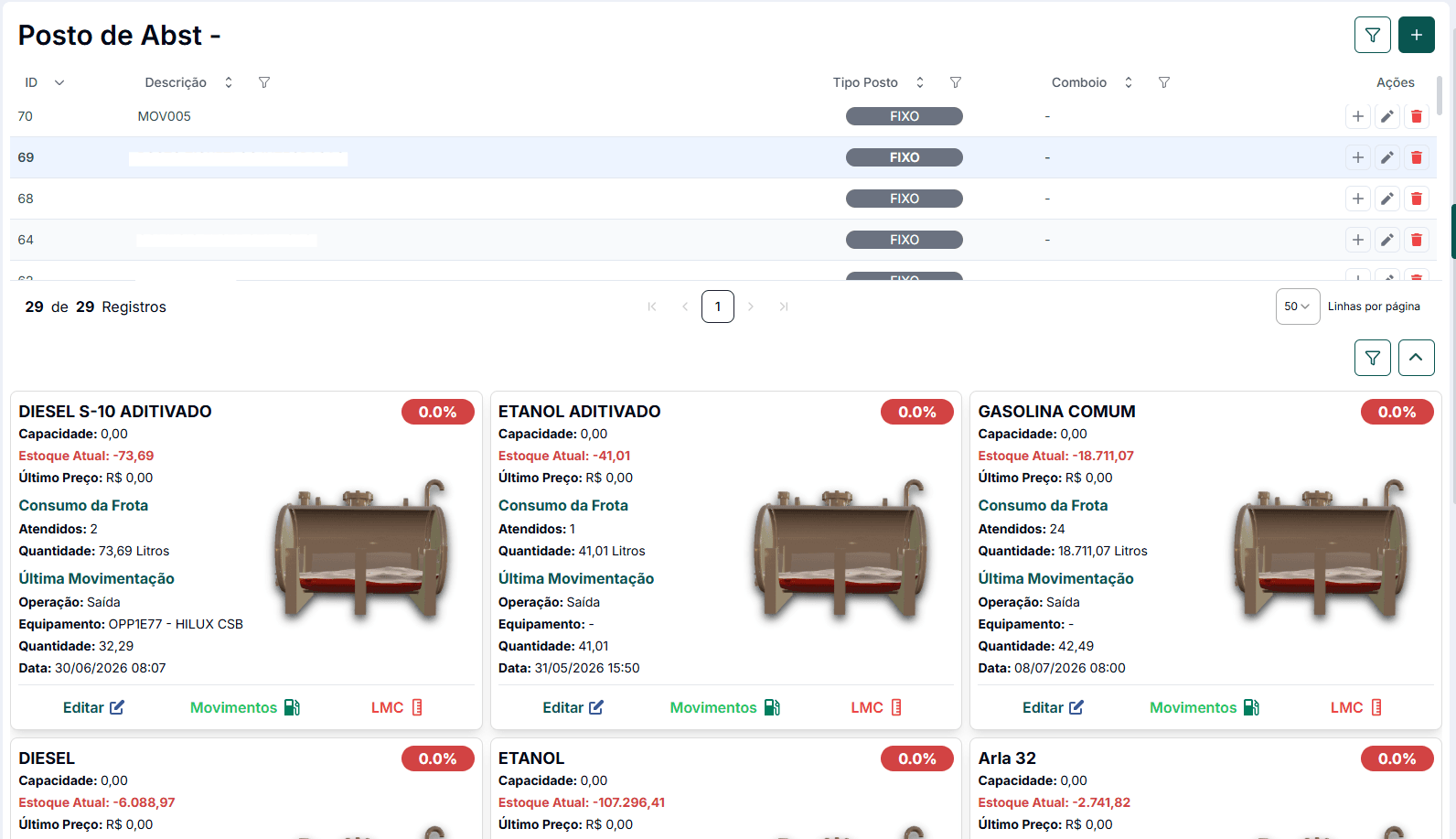
Task: Open the tank cards filter button
Action: pyautogui.click(x=1372, y=358)
